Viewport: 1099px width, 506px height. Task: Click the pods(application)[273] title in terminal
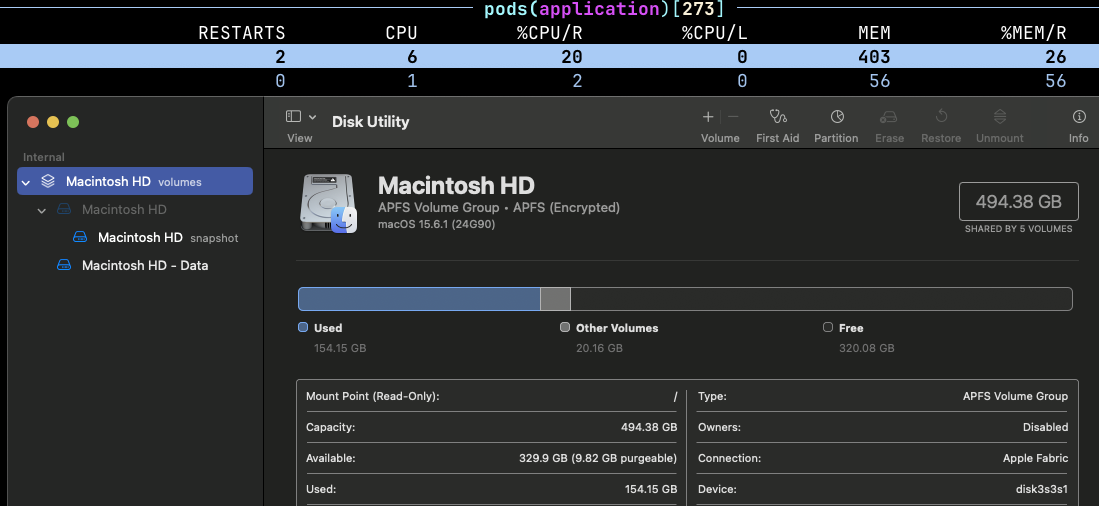604,9
